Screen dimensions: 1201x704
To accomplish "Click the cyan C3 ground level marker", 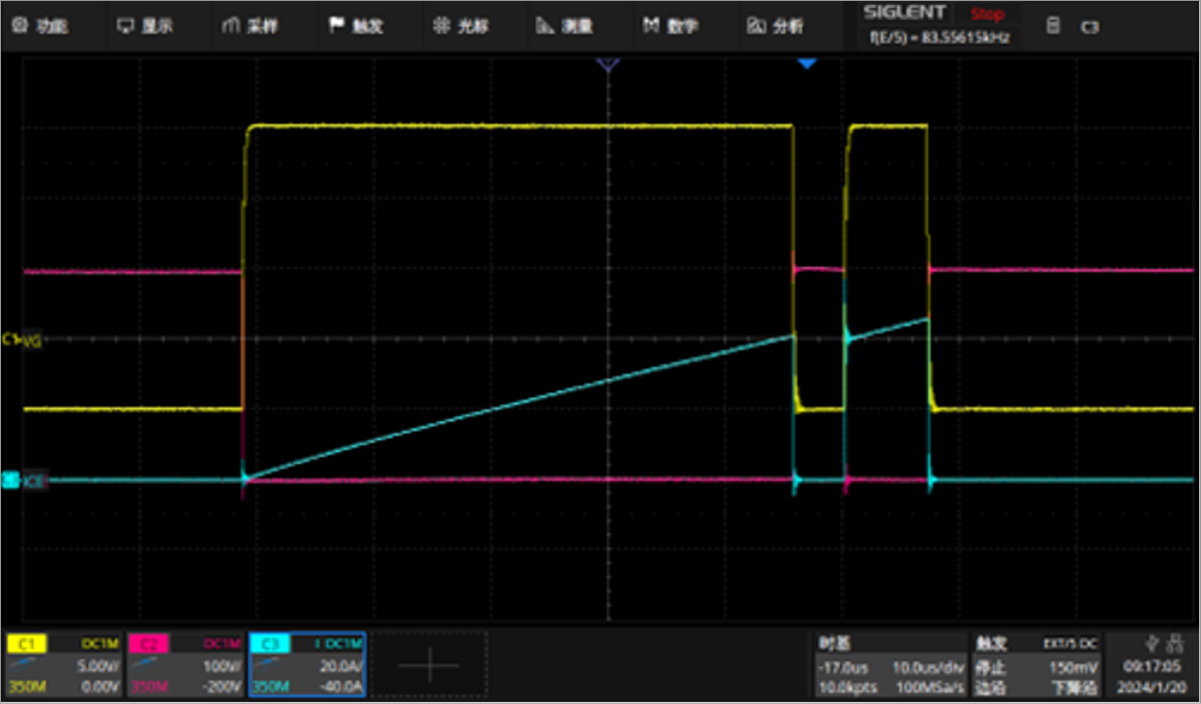I will coord(12,481).
